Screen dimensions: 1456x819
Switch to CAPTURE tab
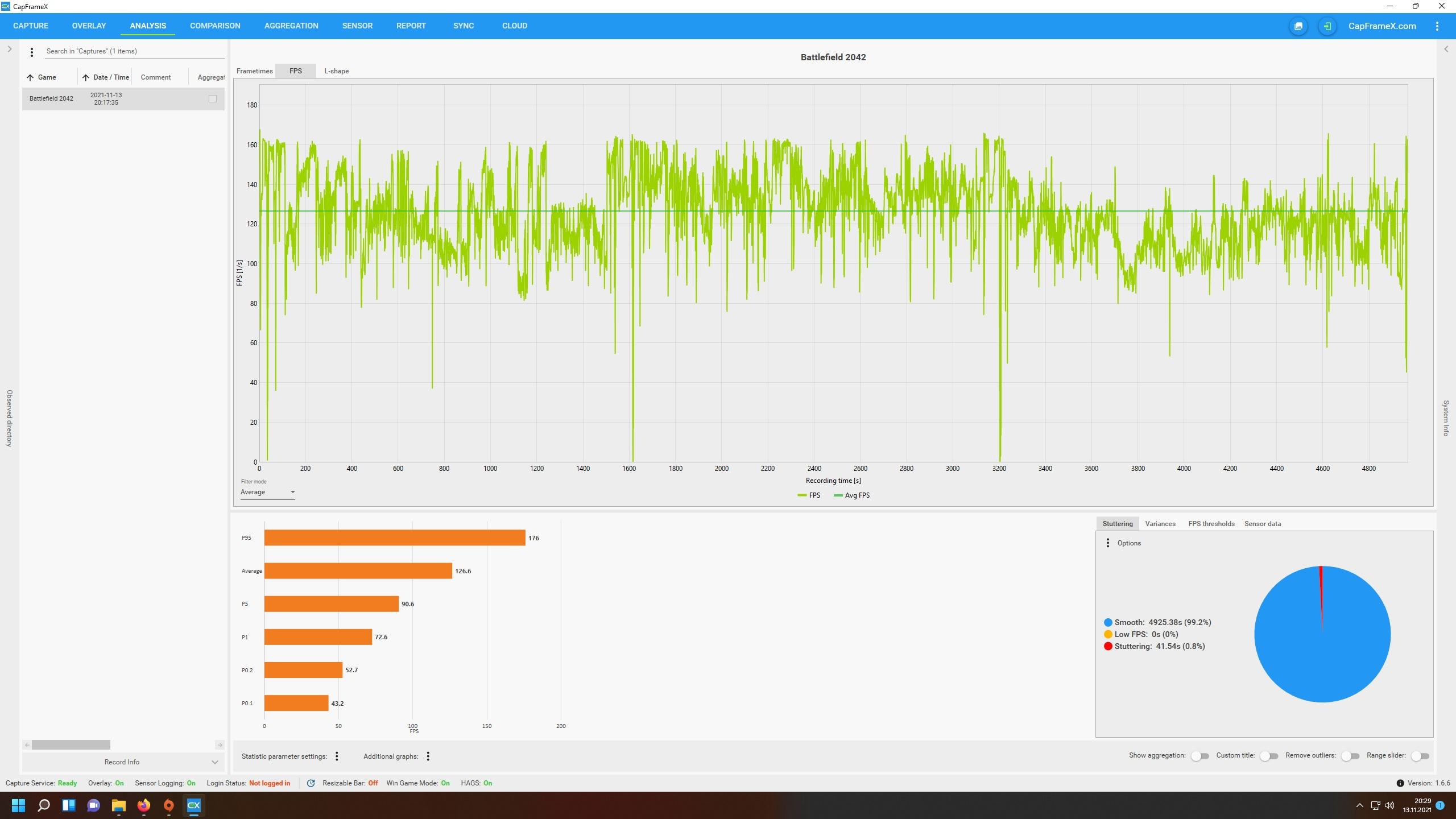(x=31, y=26)
